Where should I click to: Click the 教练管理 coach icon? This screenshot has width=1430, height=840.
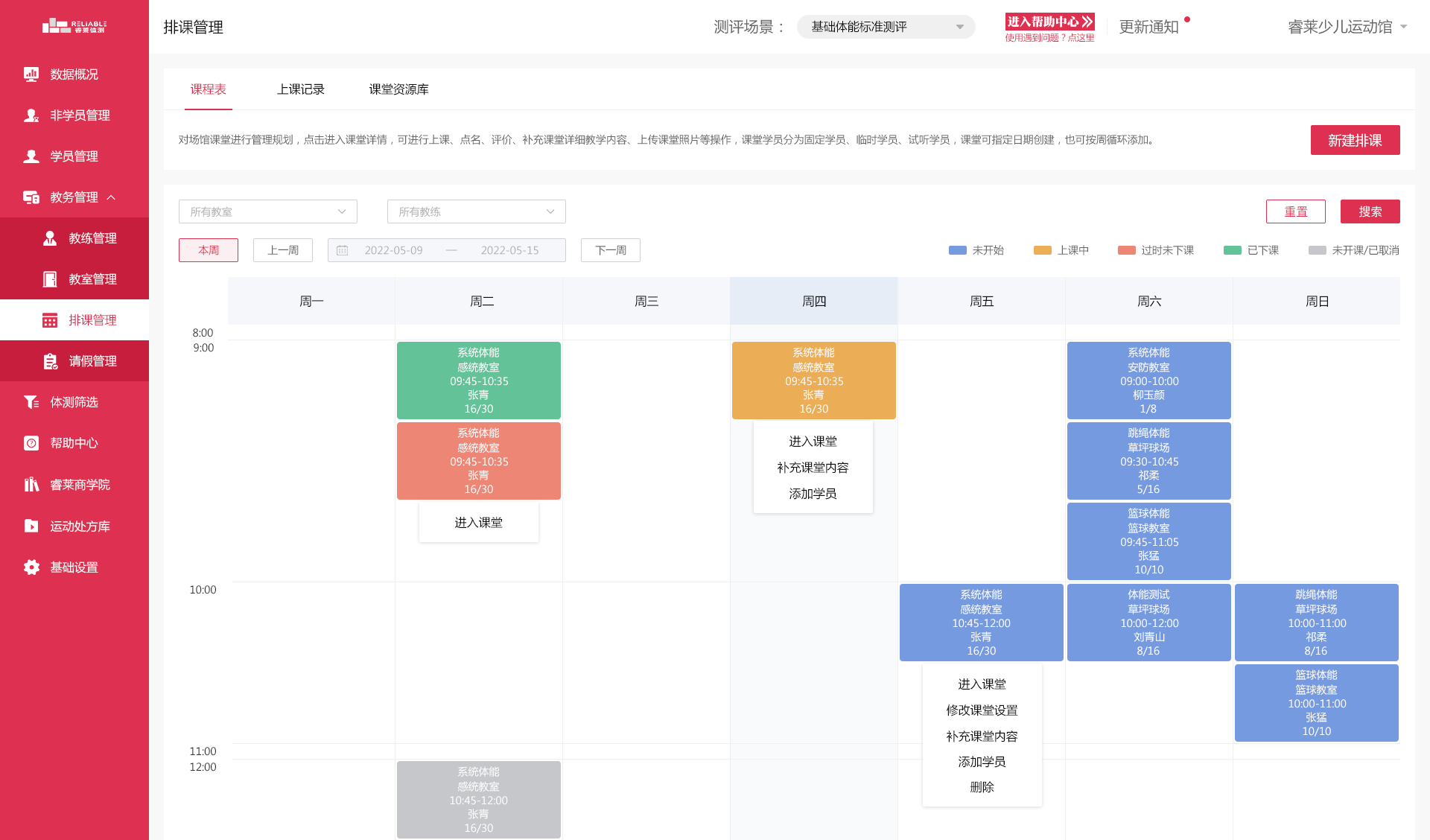click(x=50, y=238)
